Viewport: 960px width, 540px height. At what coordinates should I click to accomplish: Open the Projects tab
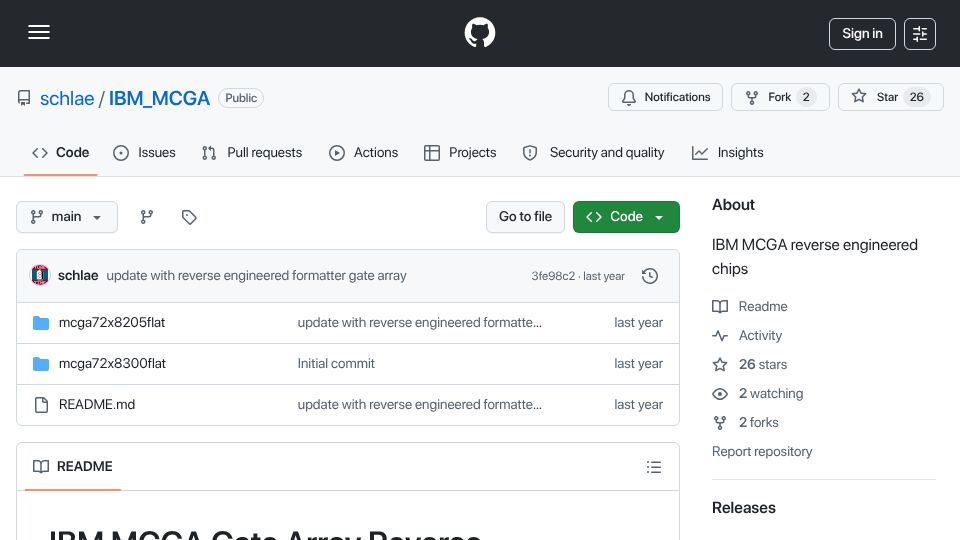tap(460, 152)
